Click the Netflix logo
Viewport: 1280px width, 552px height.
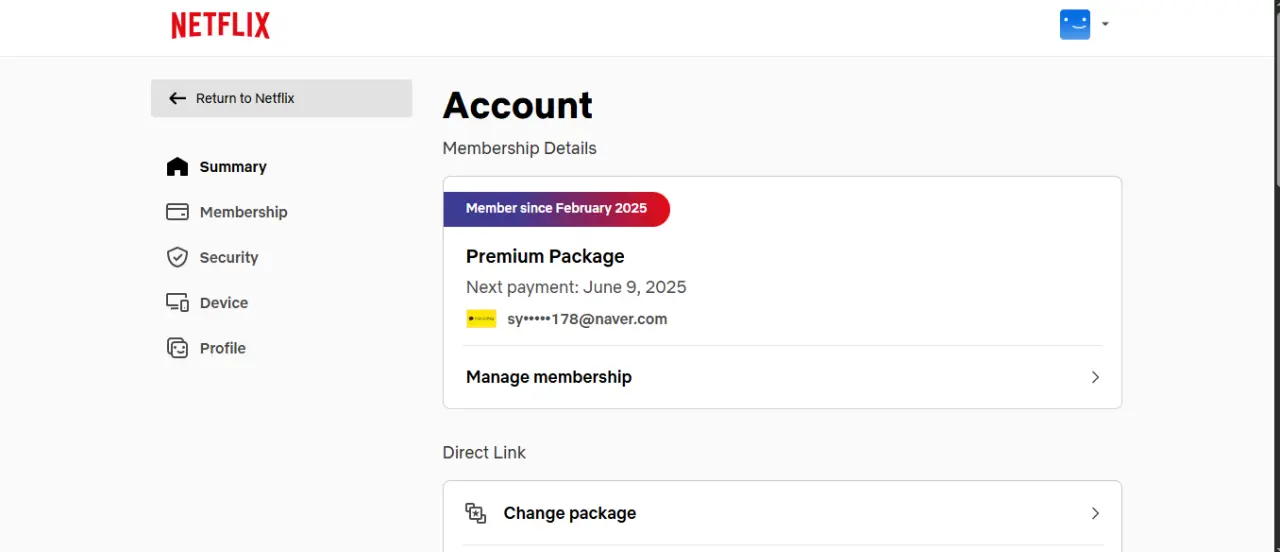click(x=220, y=25)
